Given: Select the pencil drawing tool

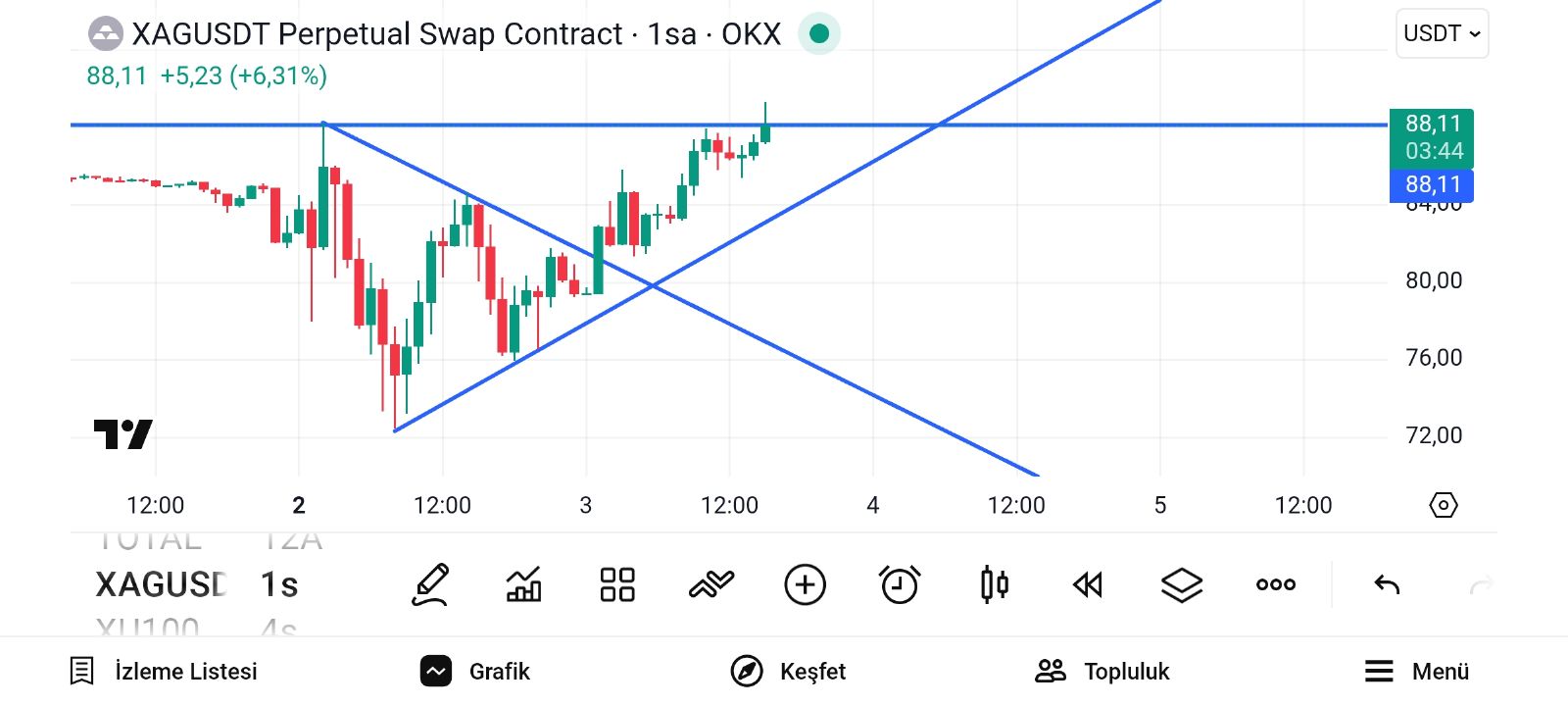Looking at the screenshot, I should coord(430,585).
